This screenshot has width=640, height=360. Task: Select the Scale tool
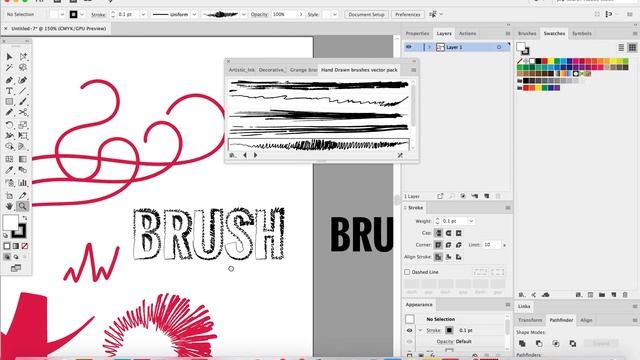coord(23,125)
